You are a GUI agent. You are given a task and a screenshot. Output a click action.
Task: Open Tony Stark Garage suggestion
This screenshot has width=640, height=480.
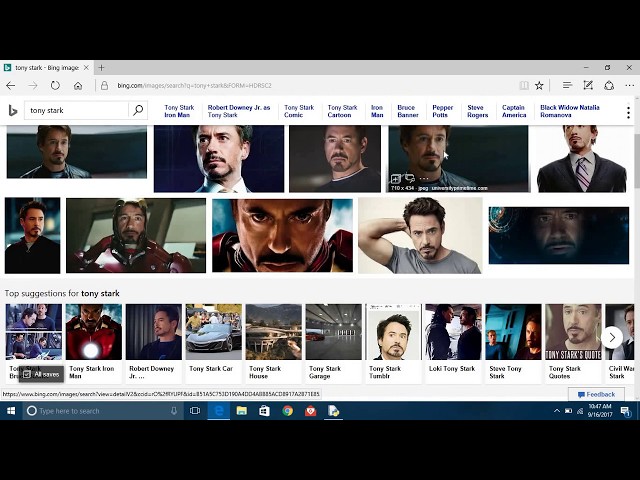point(333,343)
